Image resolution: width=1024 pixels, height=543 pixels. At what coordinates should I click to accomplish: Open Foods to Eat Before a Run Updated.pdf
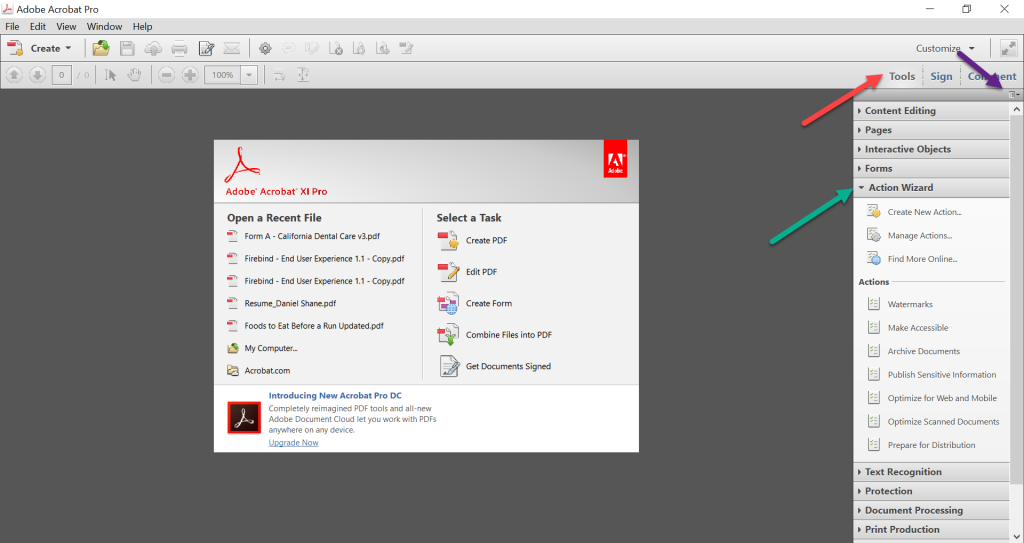[314, 325]
